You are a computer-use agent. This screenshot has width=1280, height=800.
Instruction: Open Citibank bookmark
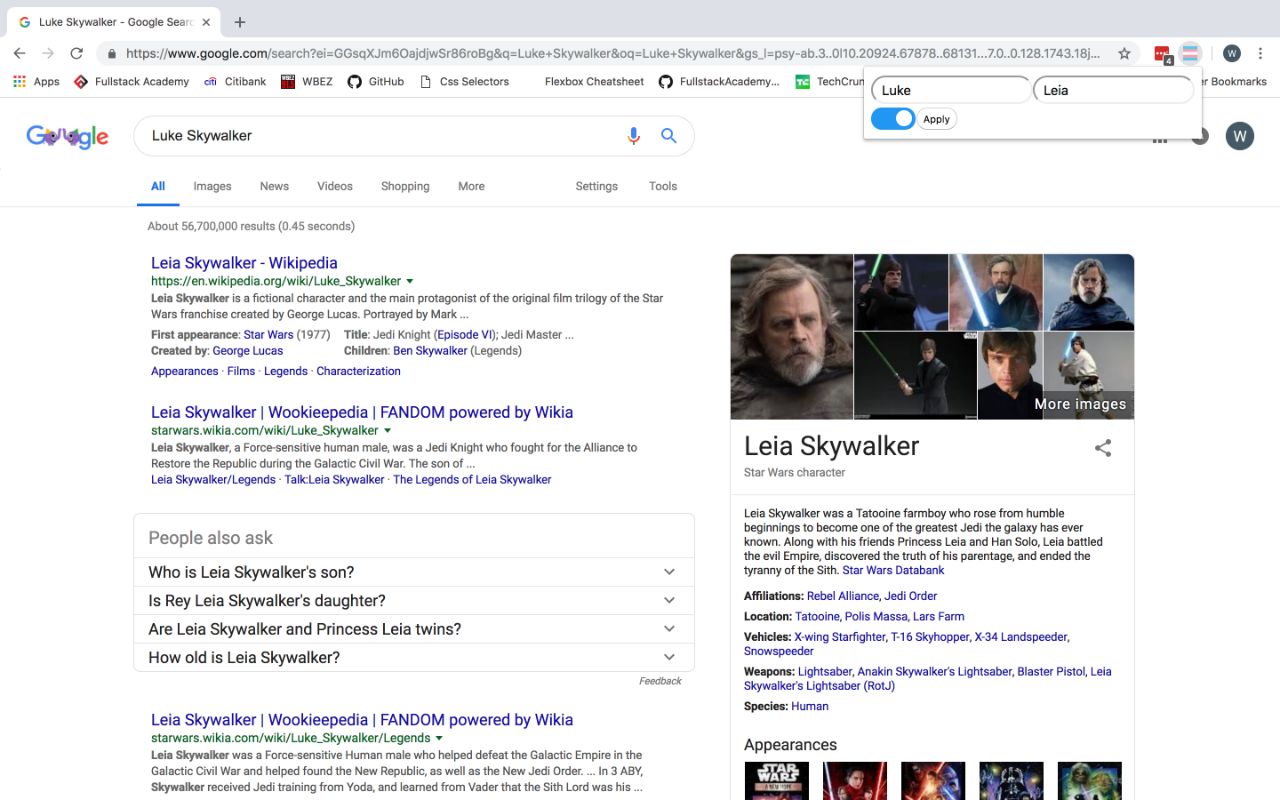point(235,81)
